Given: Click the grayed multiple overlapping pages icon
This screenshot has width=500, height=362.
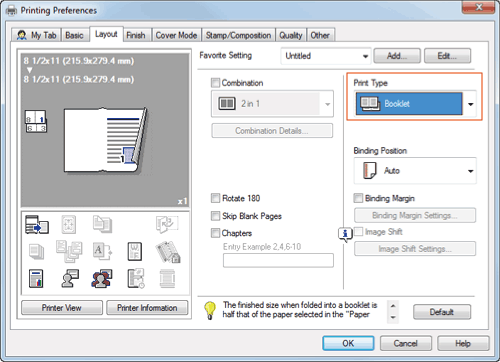Looking at the screenshot, I should (69, 251).
